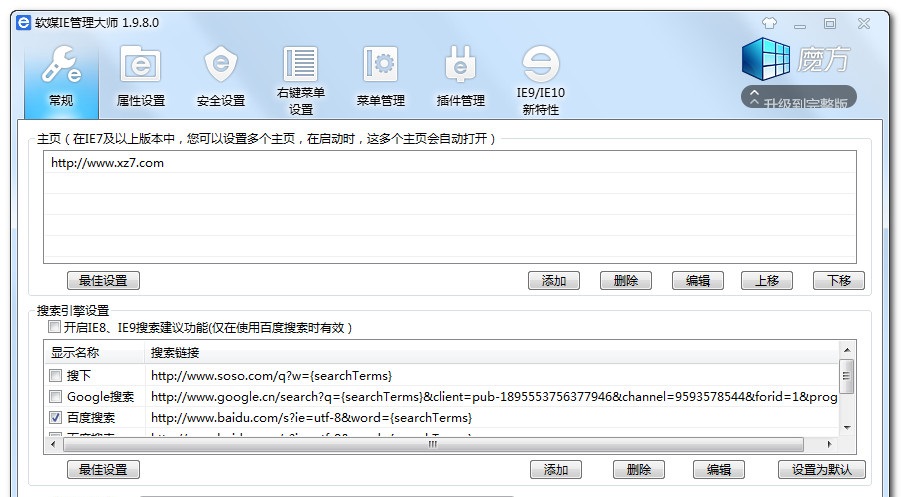
Task: Click the horizontal scrollbar thumb
Action: (433, 444)
